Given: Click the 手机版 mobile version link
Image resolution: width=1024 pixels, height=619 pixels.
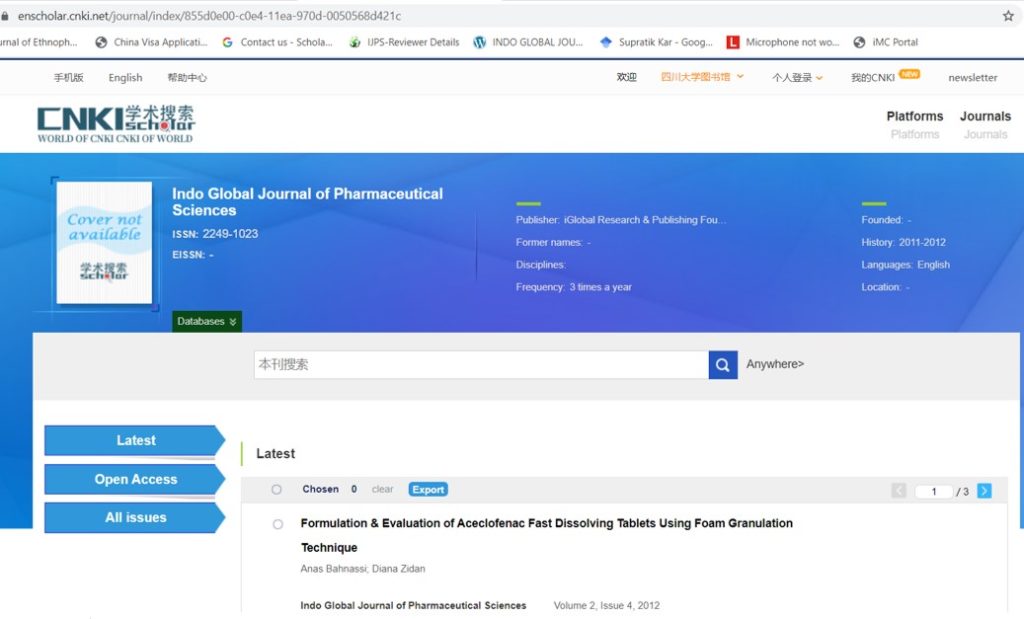Looking at the screenshot, I should (69, 78).
